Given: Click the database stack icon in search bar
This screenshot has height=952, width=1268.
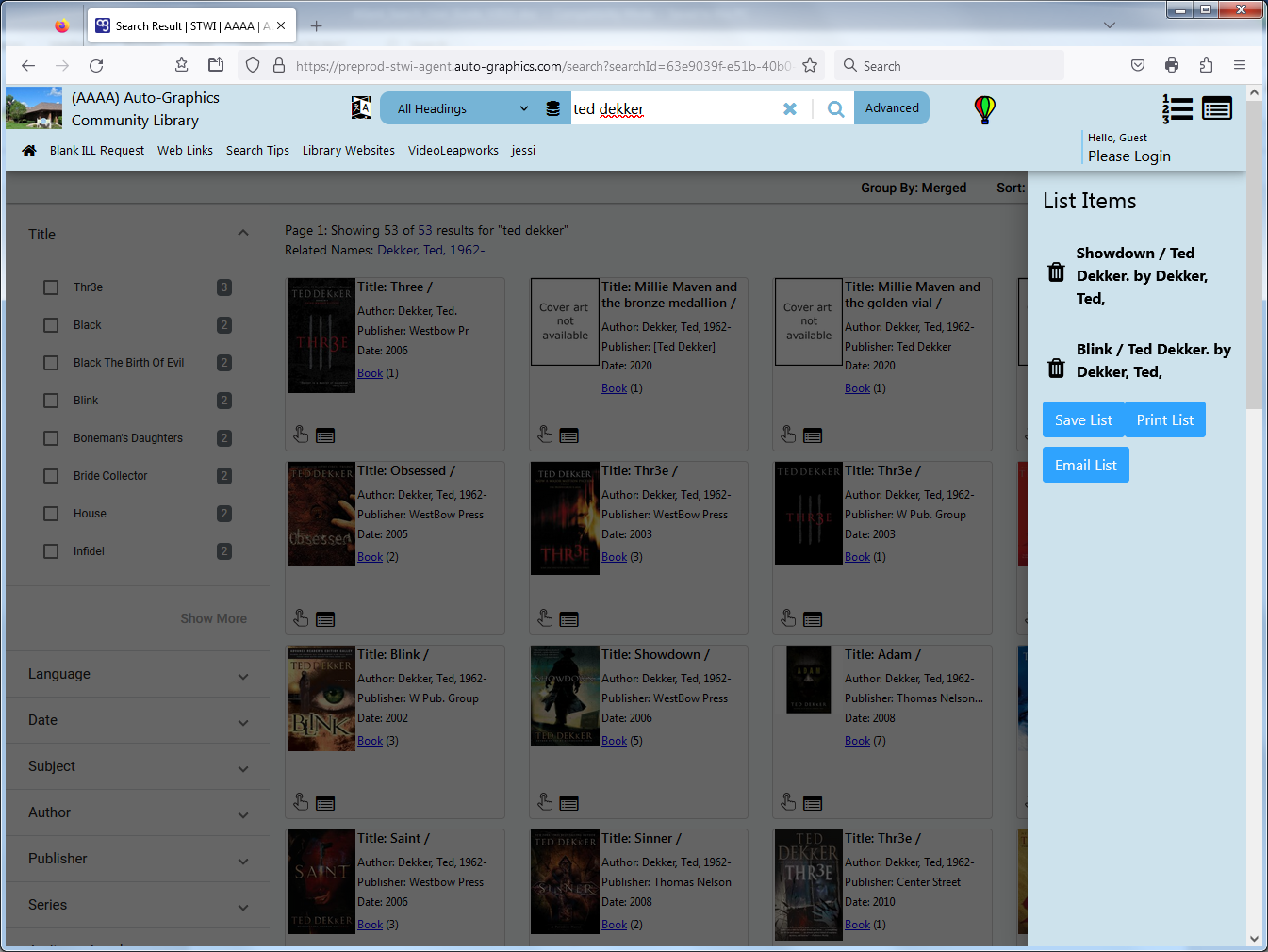Looking at the screenshot, I should [x=553, y=108].
